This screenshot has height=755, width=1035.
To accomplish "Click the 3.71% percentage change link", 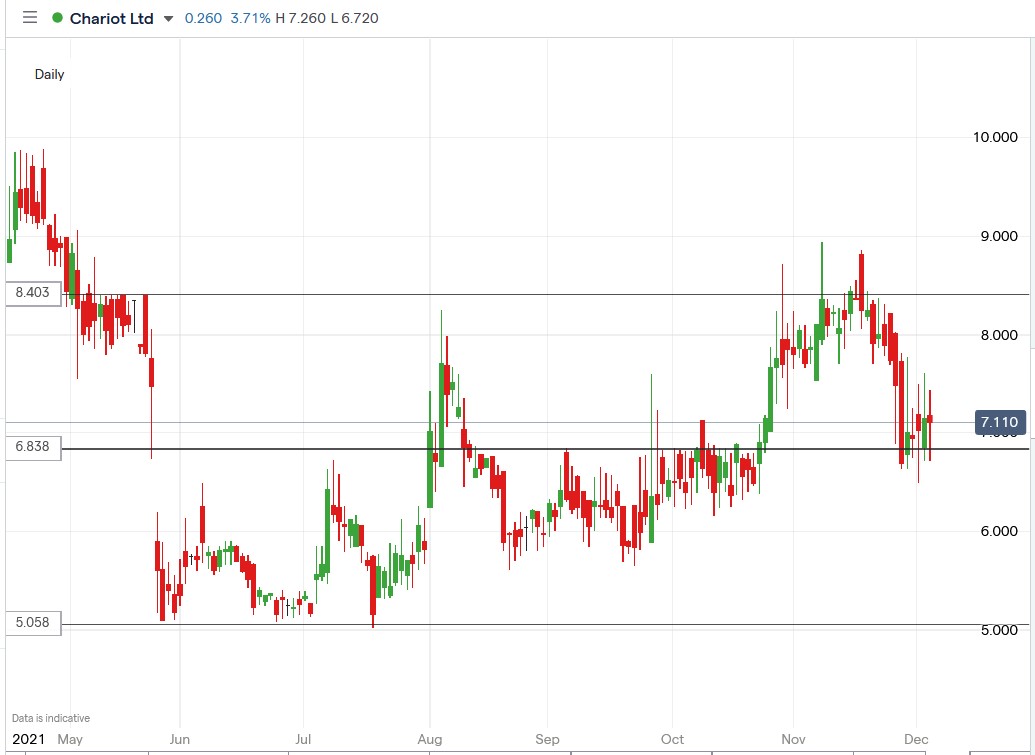I will pos(247,17).
